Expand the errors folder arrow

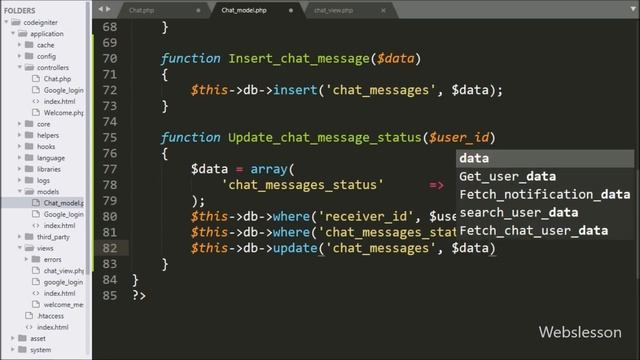point(26,259)
